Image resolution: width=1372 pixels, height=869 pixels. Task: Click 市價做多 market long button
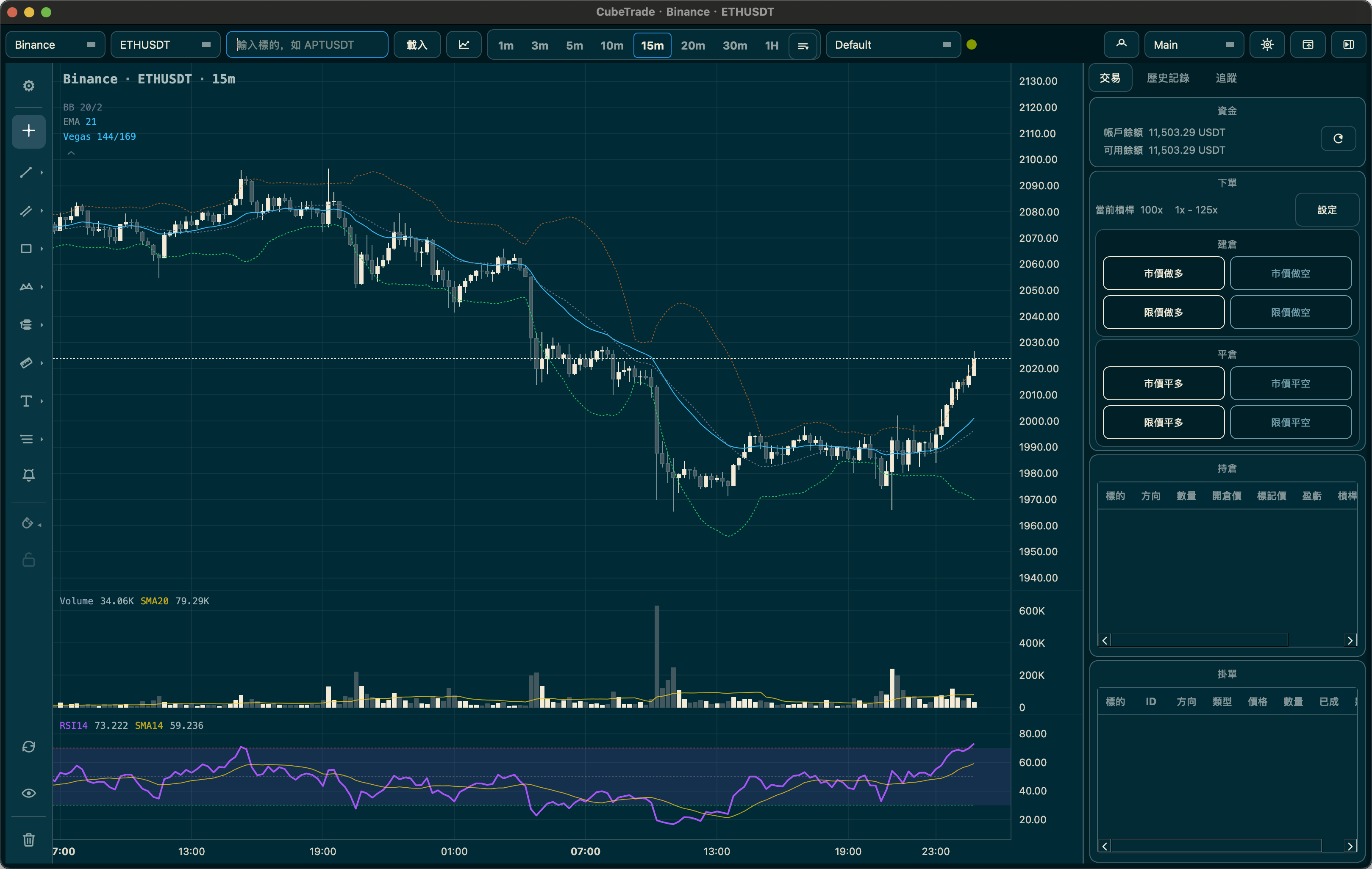[1163, 273]
